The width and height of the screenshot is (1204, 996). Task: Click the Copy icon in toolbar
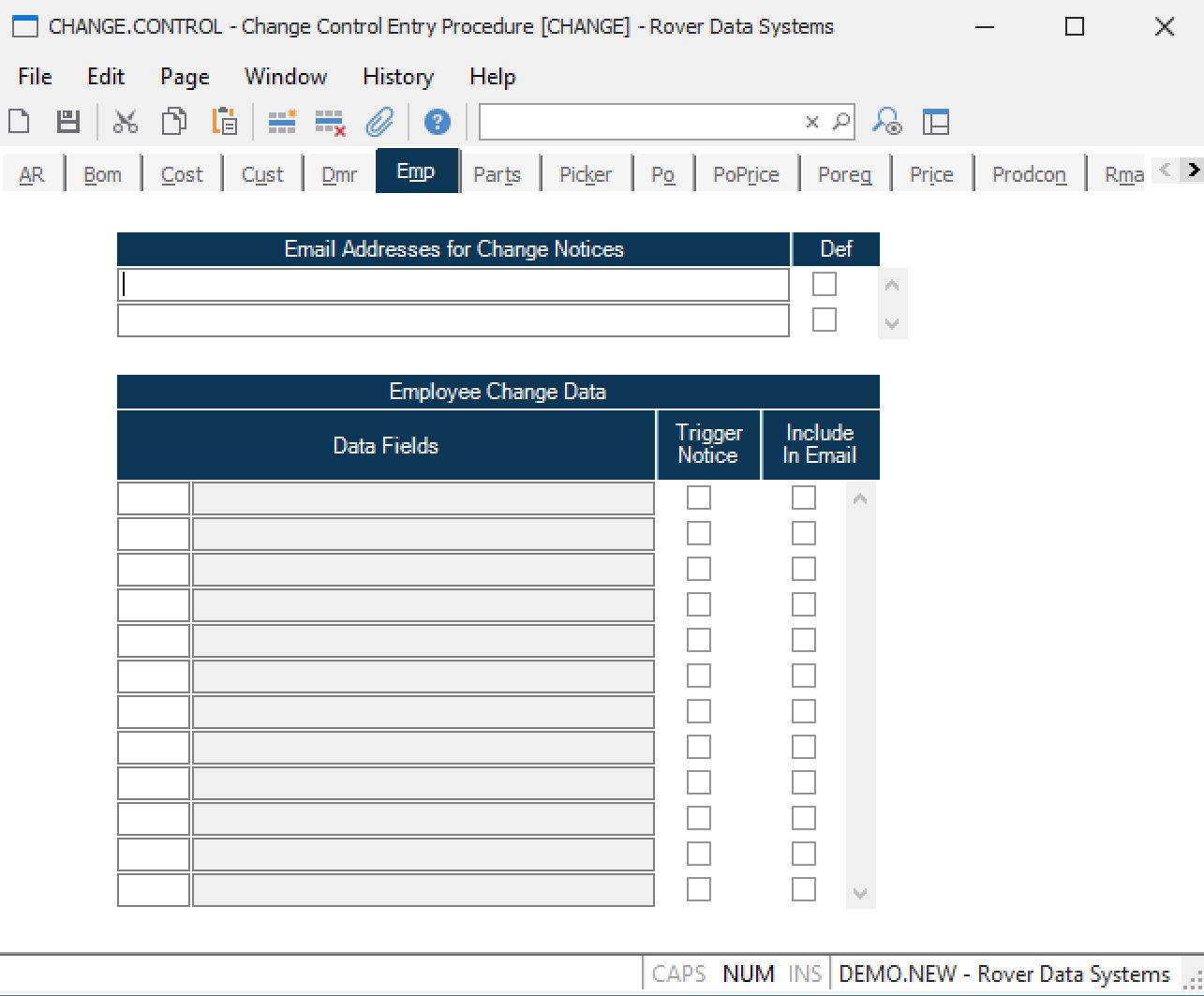(174, 122)
